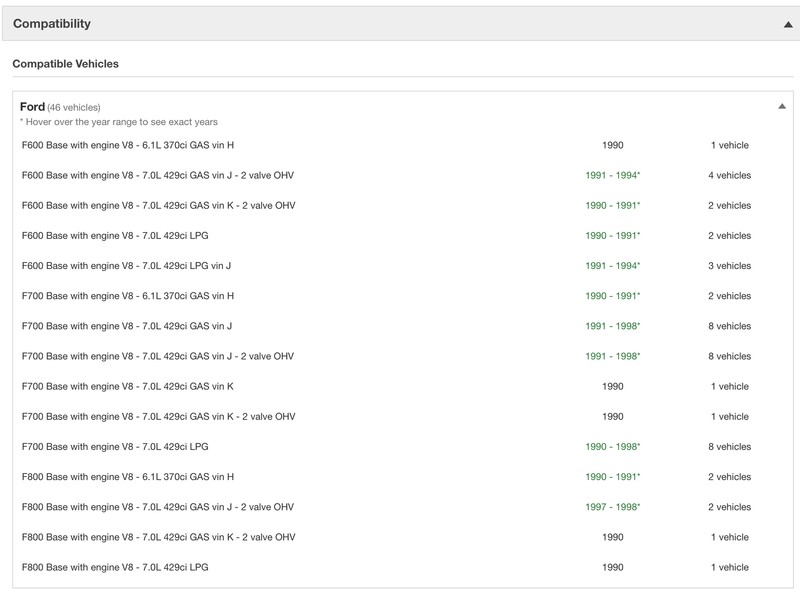This screenshot has height=589, width=800.
Task: Click '8 vehicles' for F700 429ci GAS vin J
Action: click(730, 326)
